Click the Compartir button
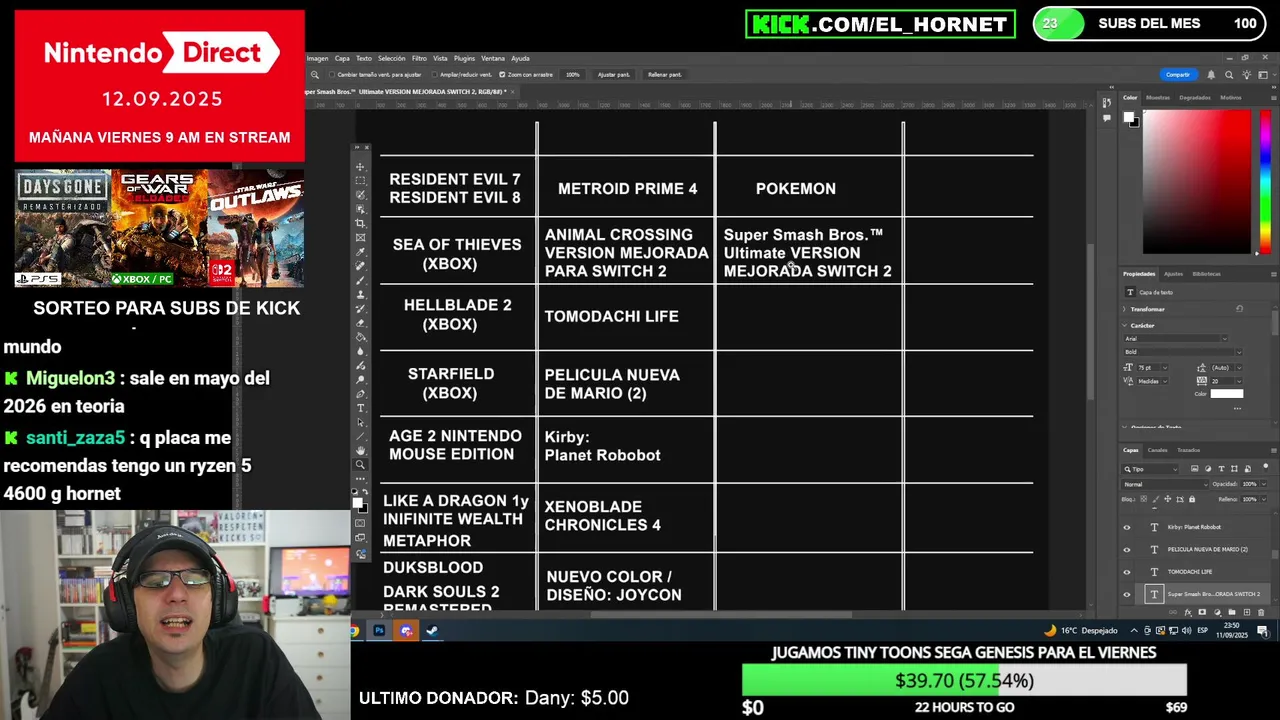Image resolution: width=1280 pixels, height=720 pixels. coord(1179,75)
